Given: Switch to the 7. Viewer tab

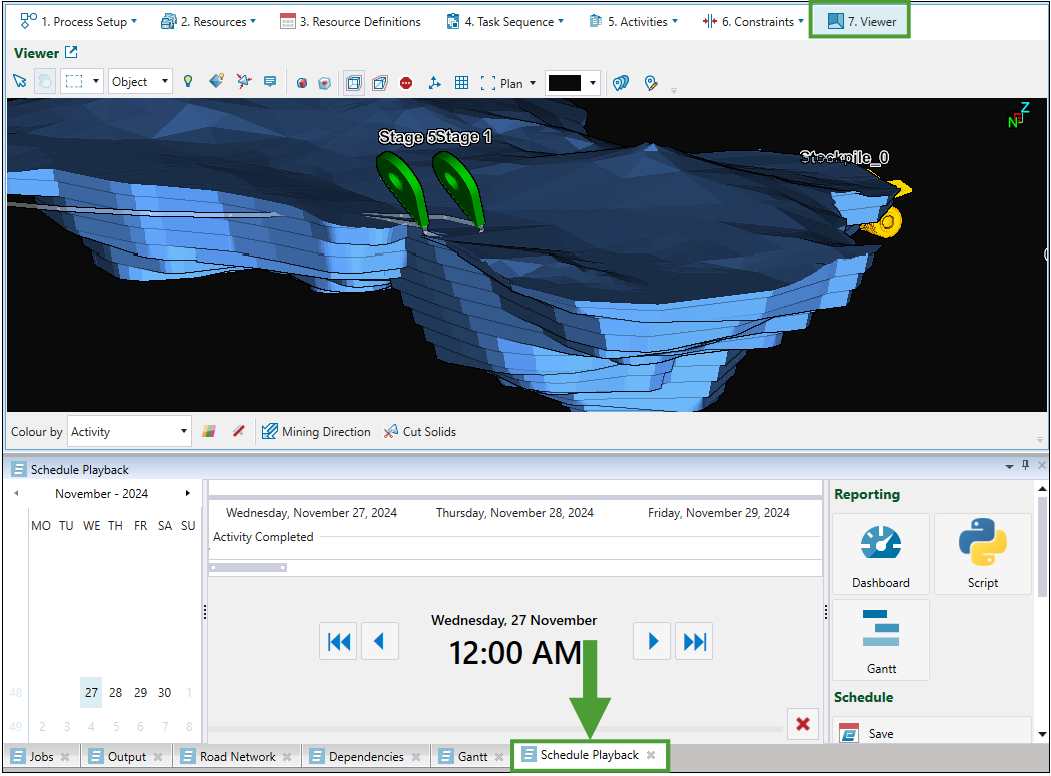Looking at the screenshot, I should click(x=861, y=21).
